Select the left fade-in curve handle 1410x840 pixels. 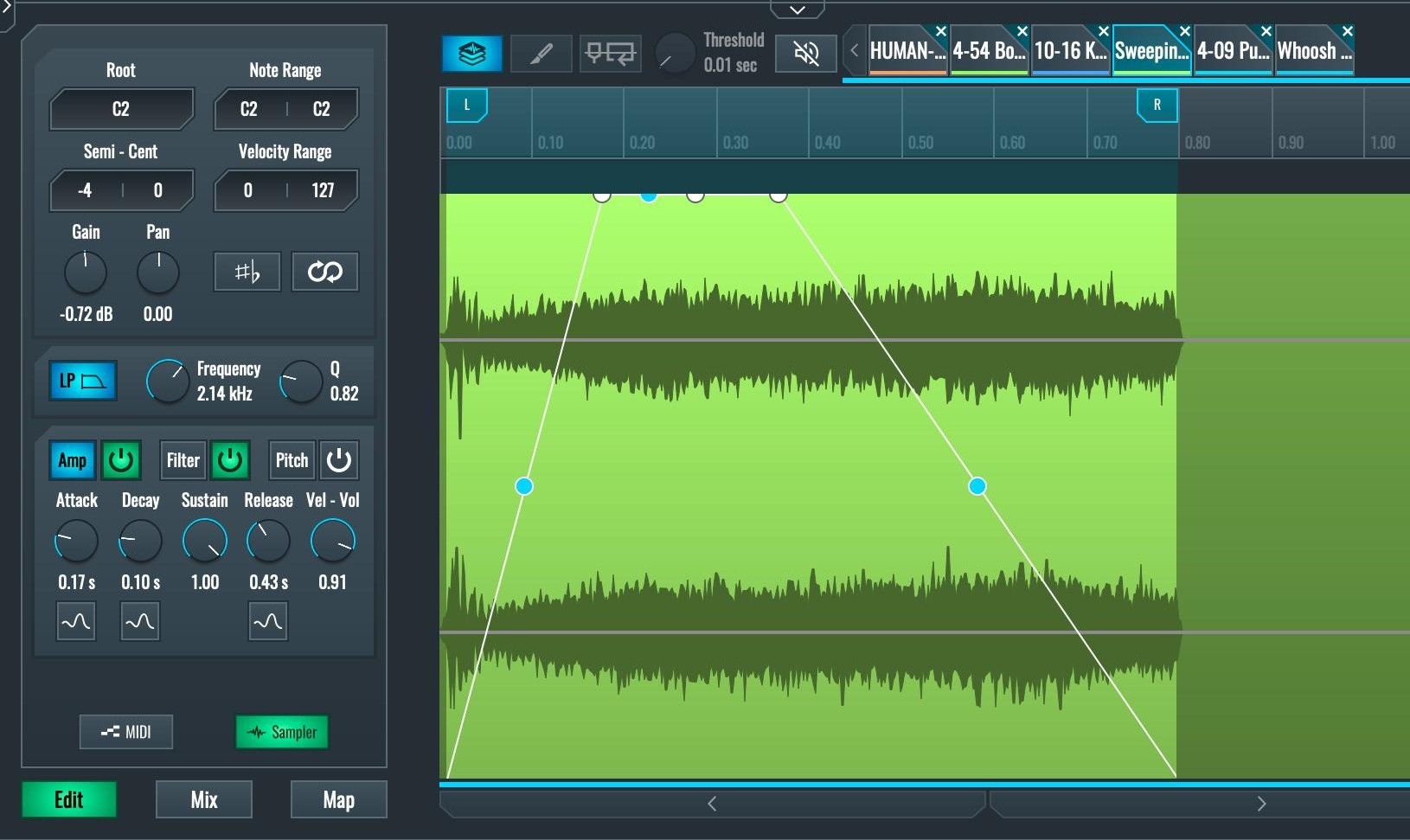(523, 486)
